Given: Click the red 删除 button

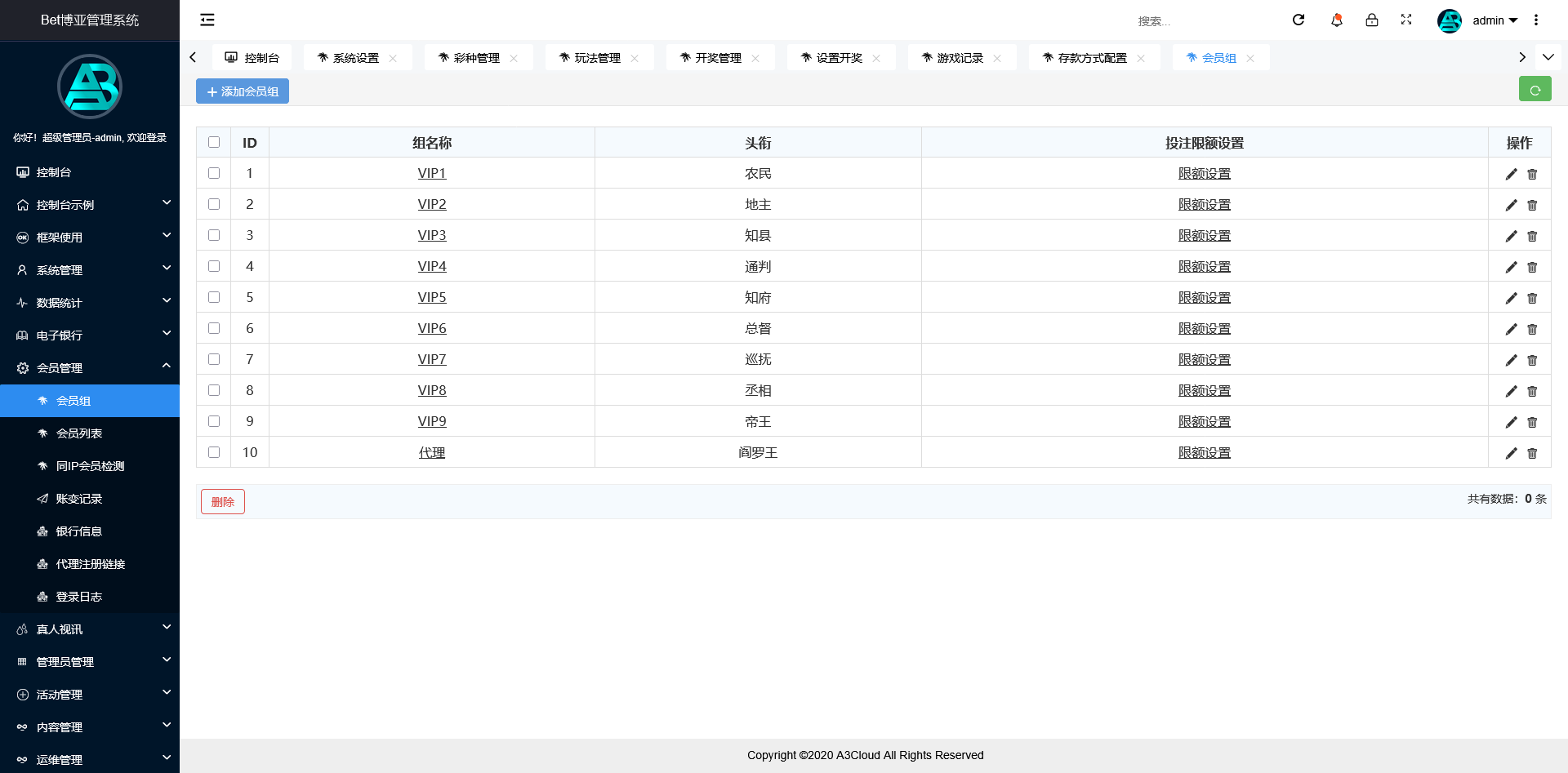Looking at the screenshot, I should pyautogui.click(x=223, y=502).
